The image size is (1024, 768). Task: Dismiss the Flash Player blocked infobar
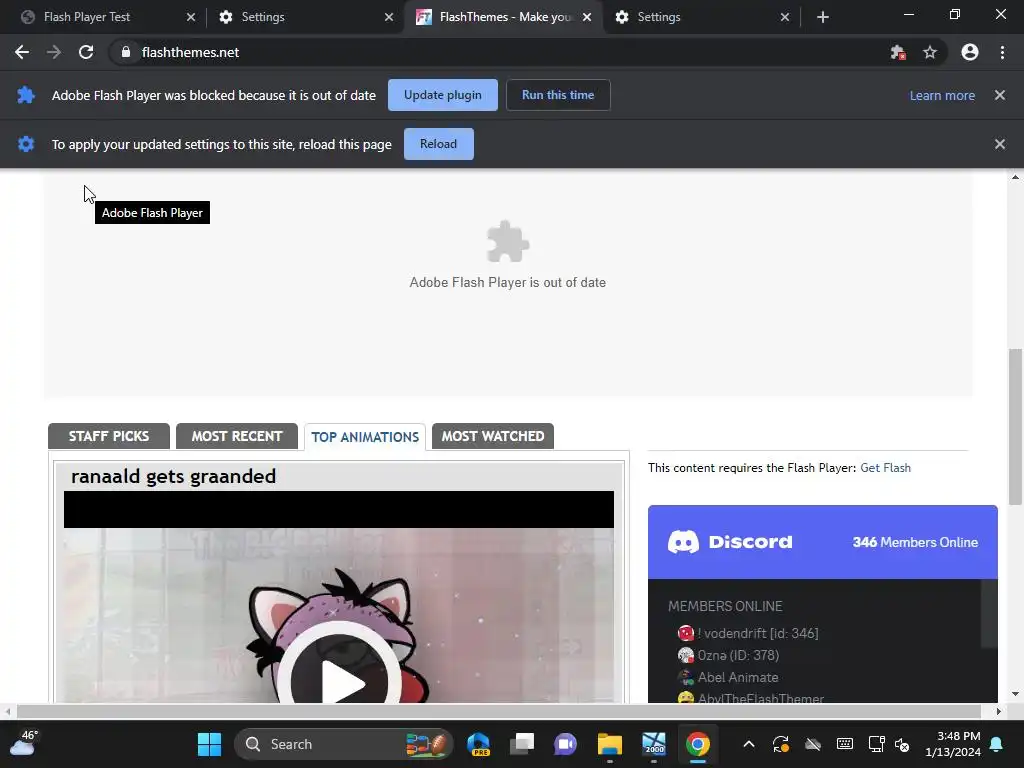(1000, 95)
